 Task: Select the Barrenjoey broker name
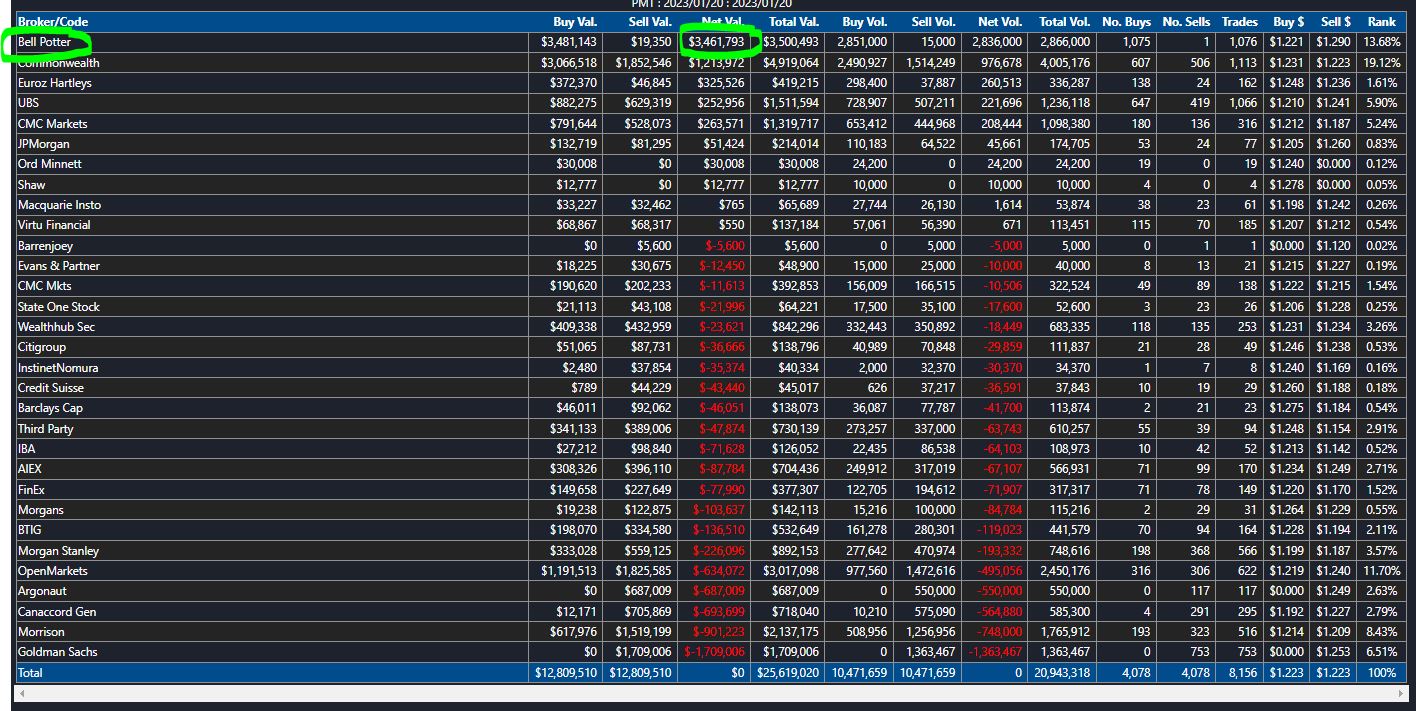(45, 246)
